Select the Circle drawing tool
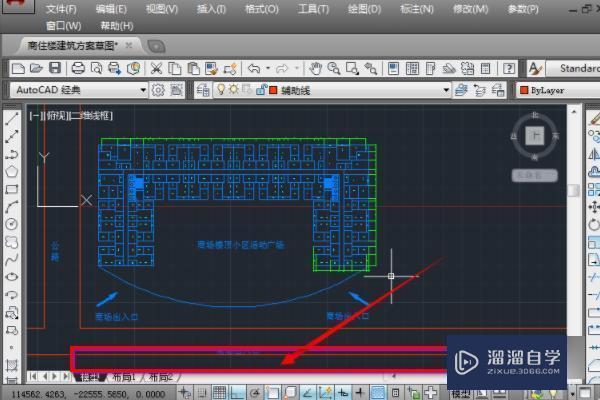Image resolution: width=600 pixels, height=400 pixels. [x=11, y=224]
